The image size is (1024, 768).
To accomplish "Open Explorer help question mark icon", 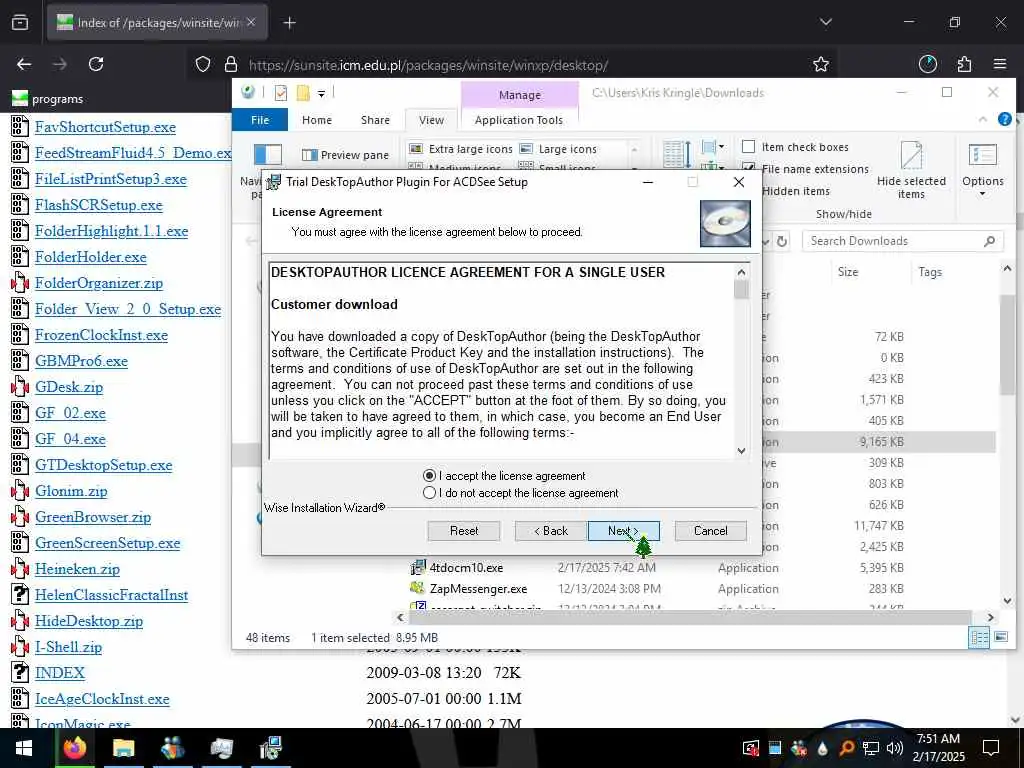I will (1004, 119).
